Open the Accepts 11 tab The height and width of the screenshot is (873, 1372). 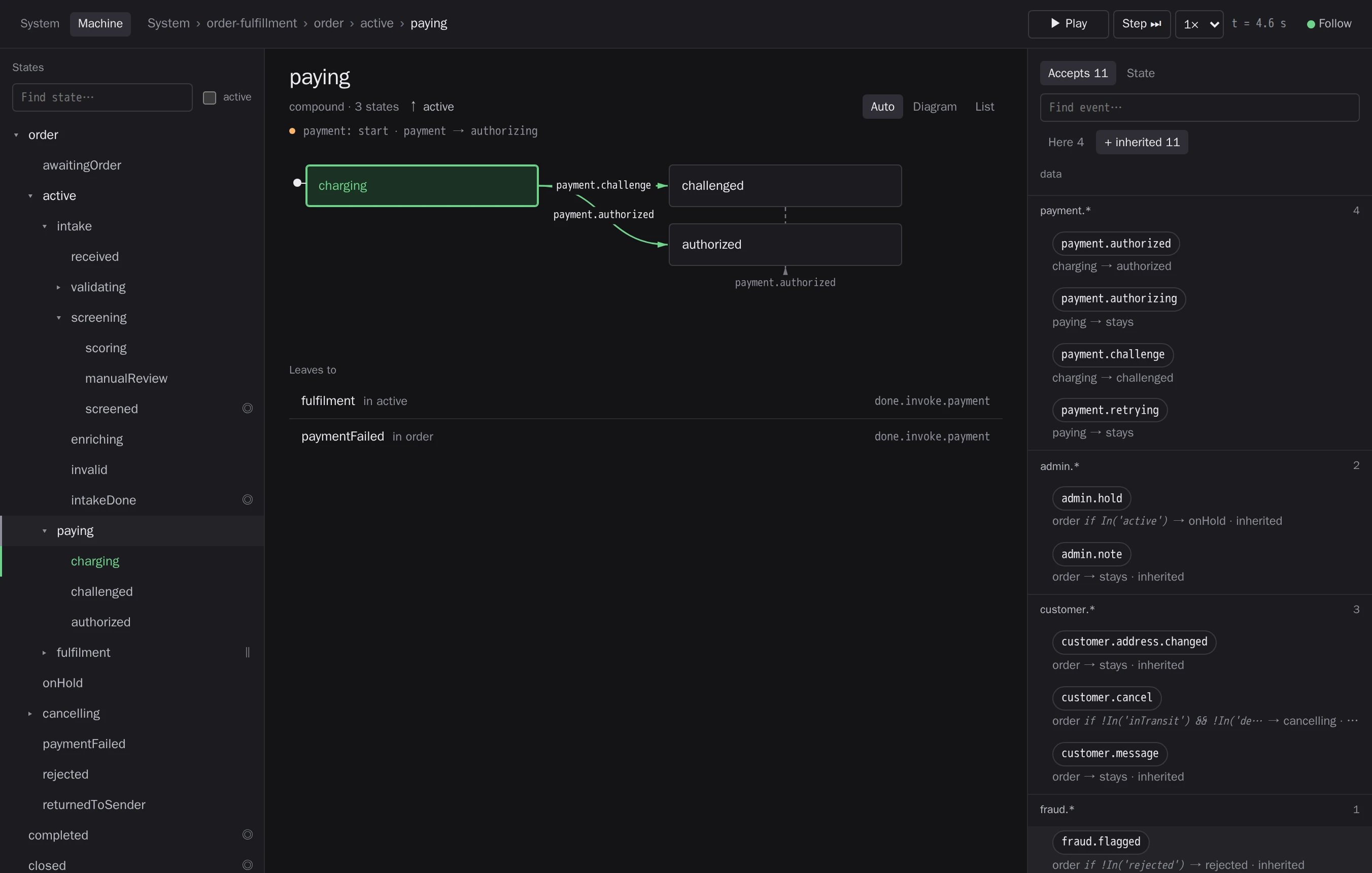point(1077,73)
